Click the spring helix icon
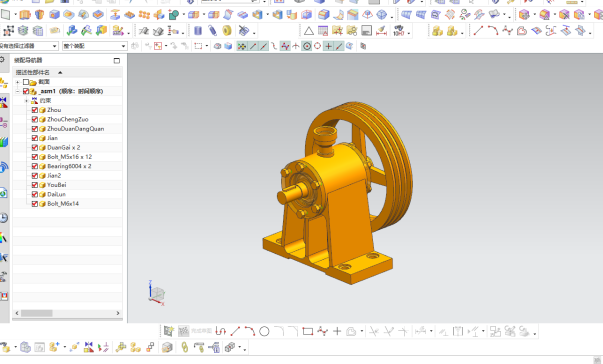The width and height of the screenshot is (603, 364). [213, 31]
